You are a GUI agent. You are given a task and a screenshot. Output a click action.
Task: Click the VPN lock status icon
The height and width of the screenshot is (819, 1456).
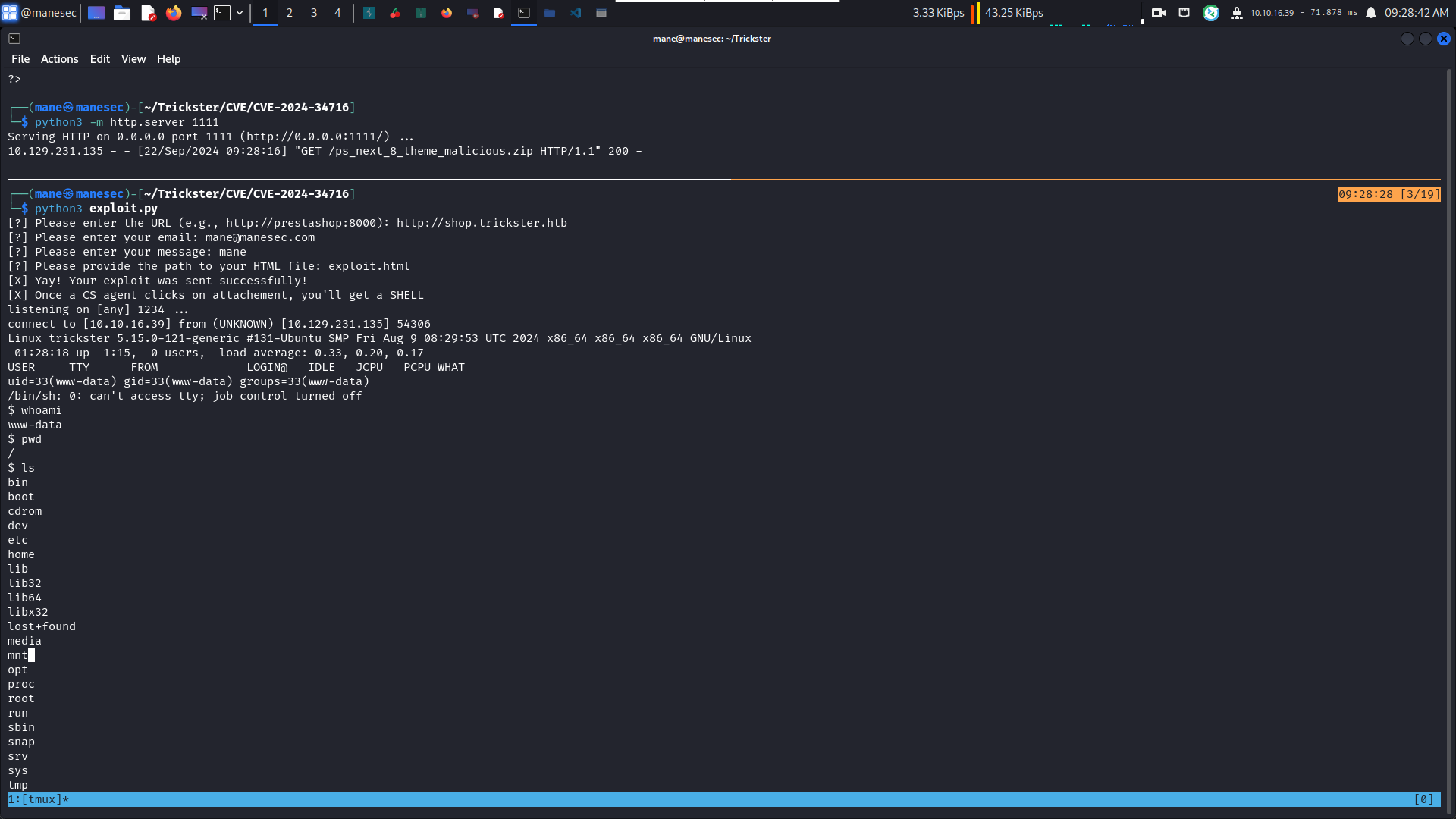click(1237, 13)
